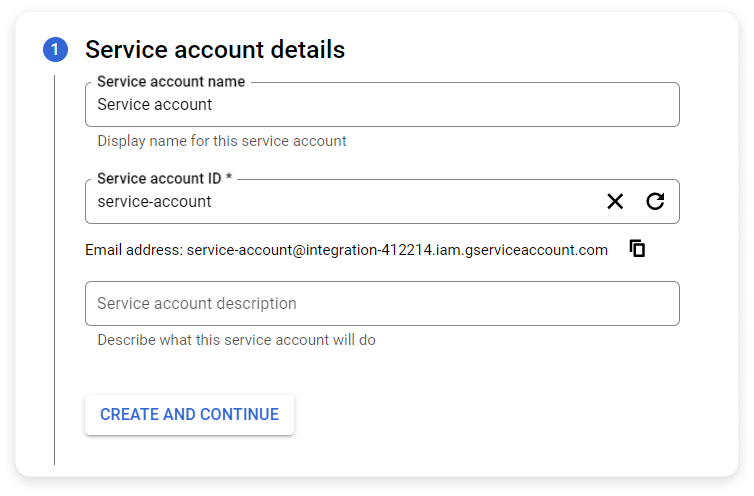Select the step 1 number badge

tap(55, 50)
